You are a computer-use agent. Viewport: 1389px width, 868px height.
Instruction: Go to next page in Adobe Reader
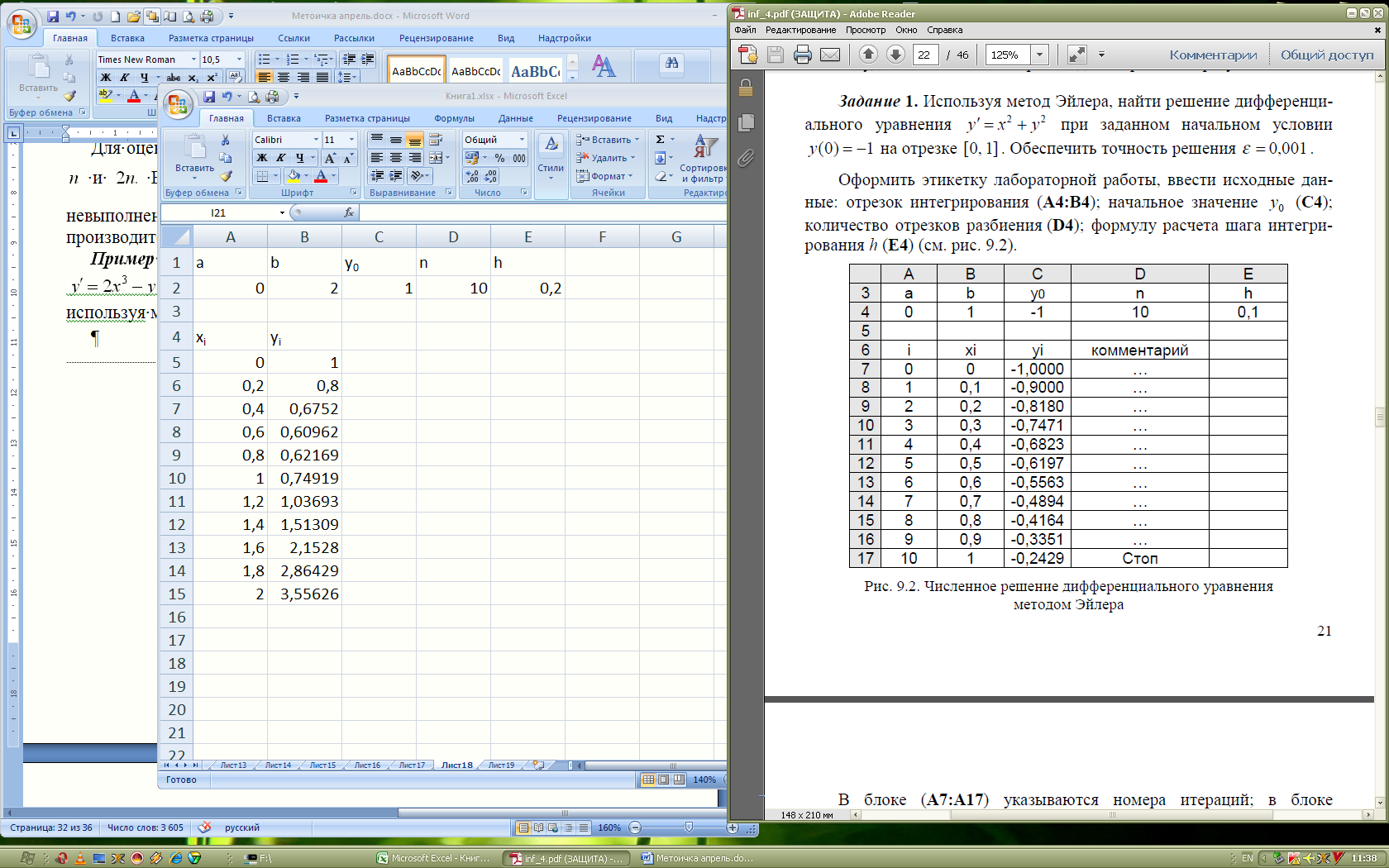[895, 55]
